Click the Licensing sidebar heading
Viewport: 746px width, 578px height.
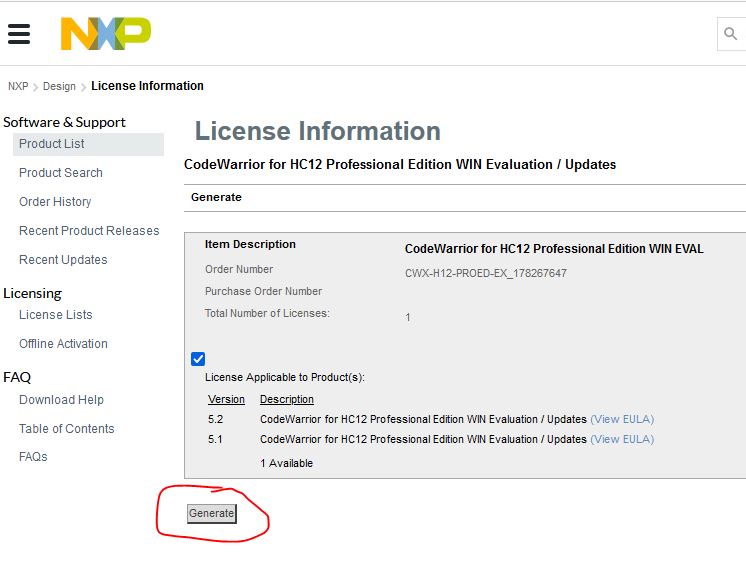tap(32, 294)
